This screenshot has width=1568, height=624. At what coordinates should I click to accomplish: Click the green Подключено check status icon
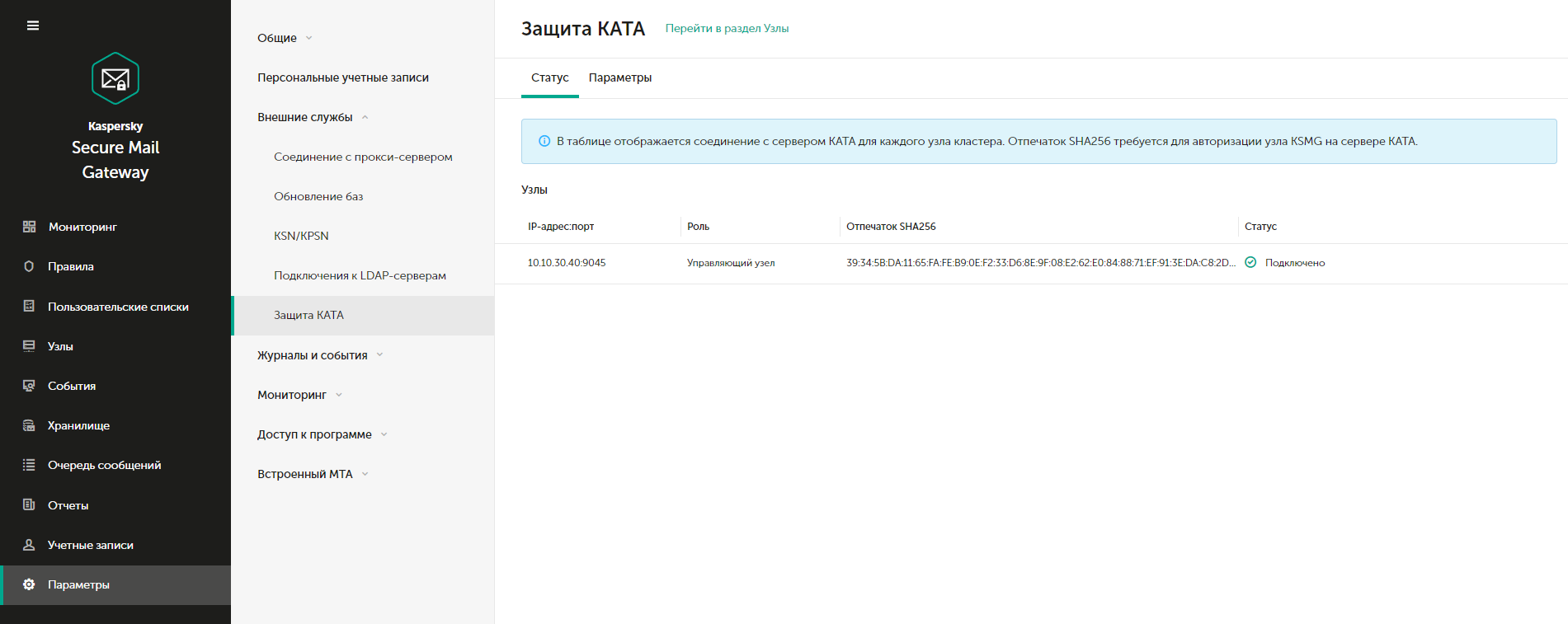point(1250,262)
